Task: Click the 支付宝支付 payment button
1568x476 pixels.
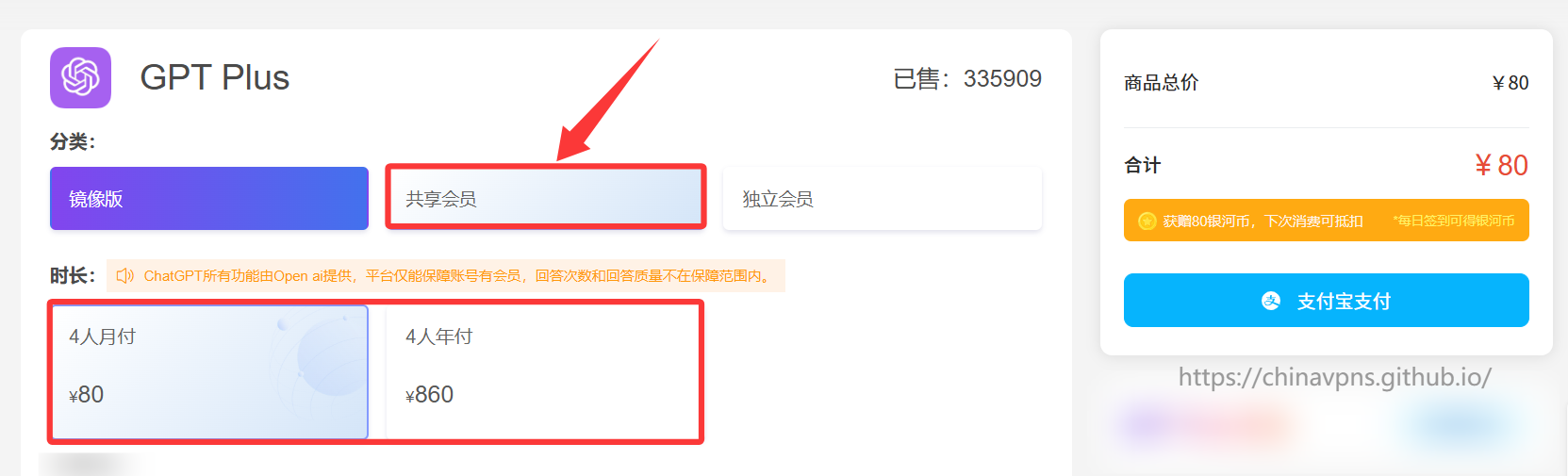Action: click(1326, 301)
